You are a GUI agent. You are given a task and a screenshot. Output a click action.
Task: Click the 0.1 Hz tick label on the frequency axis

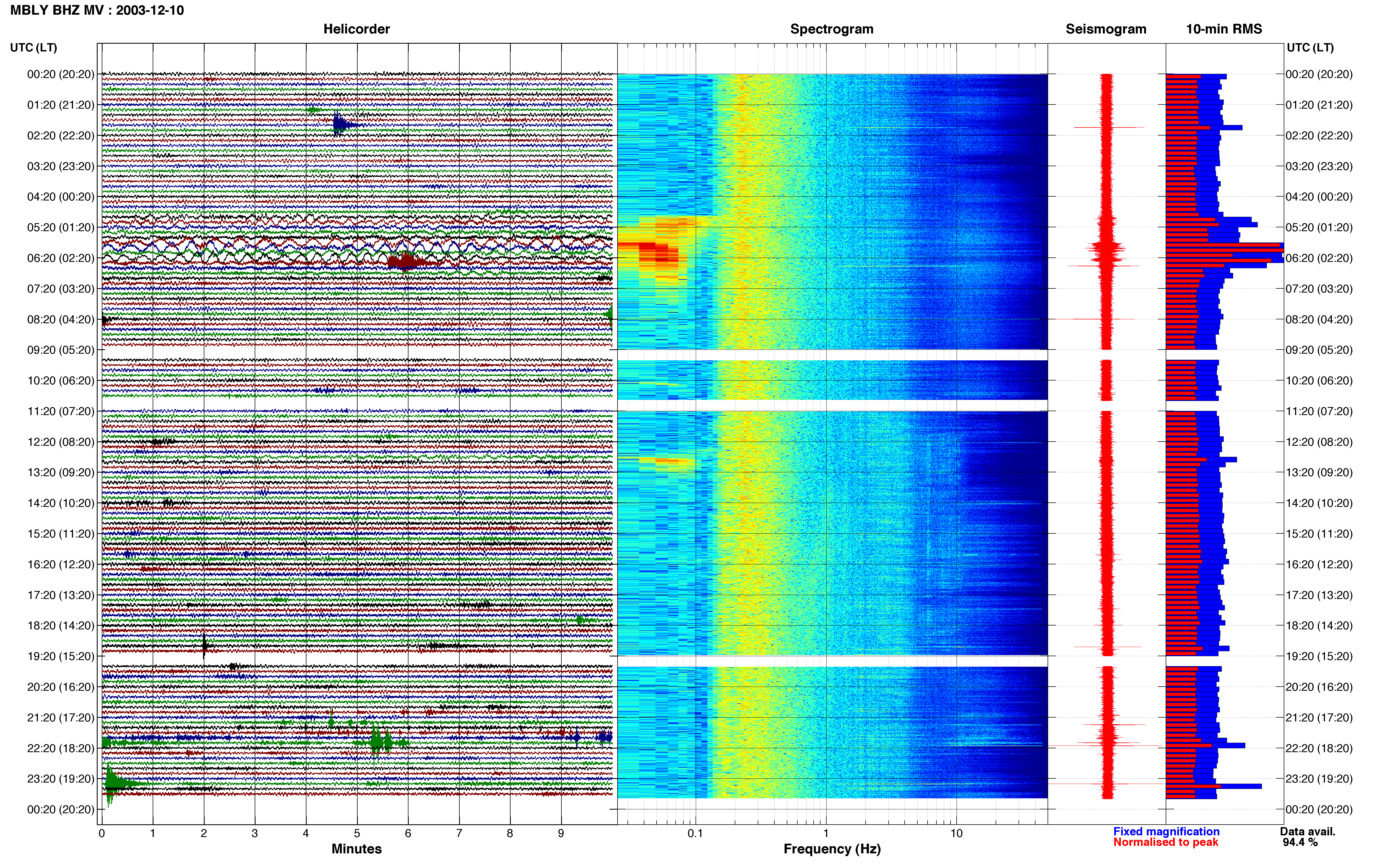click(x=695, y=833)
